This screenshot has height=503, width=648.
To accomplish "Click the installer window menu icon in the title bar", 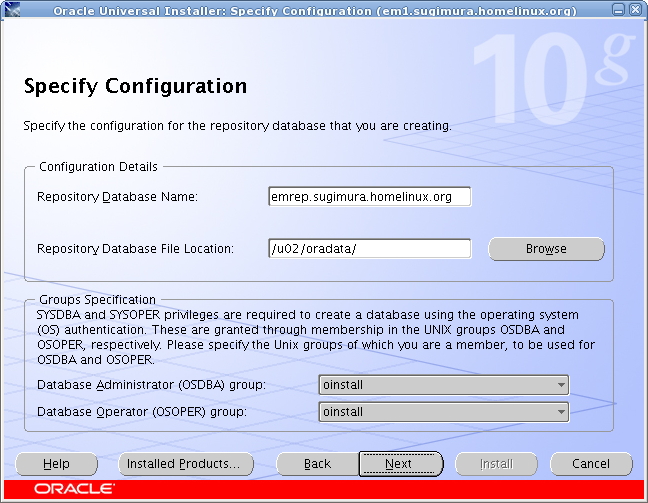I will point(12,9).
